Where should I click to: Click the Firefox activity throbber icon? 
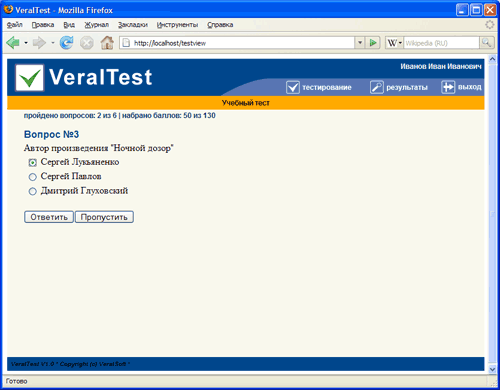pyautogui.click(x=489, y=24)
